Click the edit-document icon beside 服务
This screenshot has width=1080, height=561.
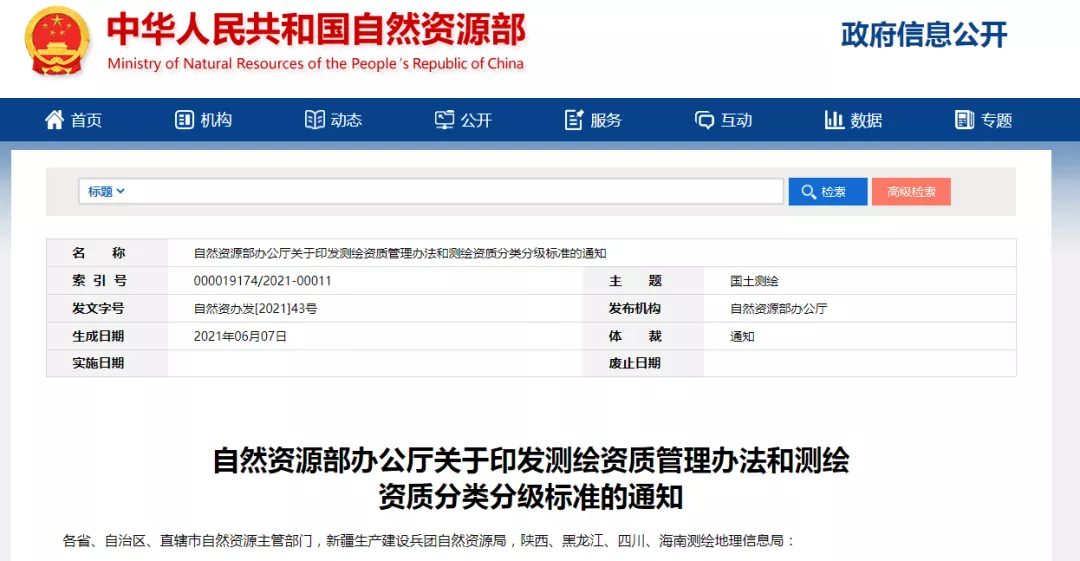574,120
